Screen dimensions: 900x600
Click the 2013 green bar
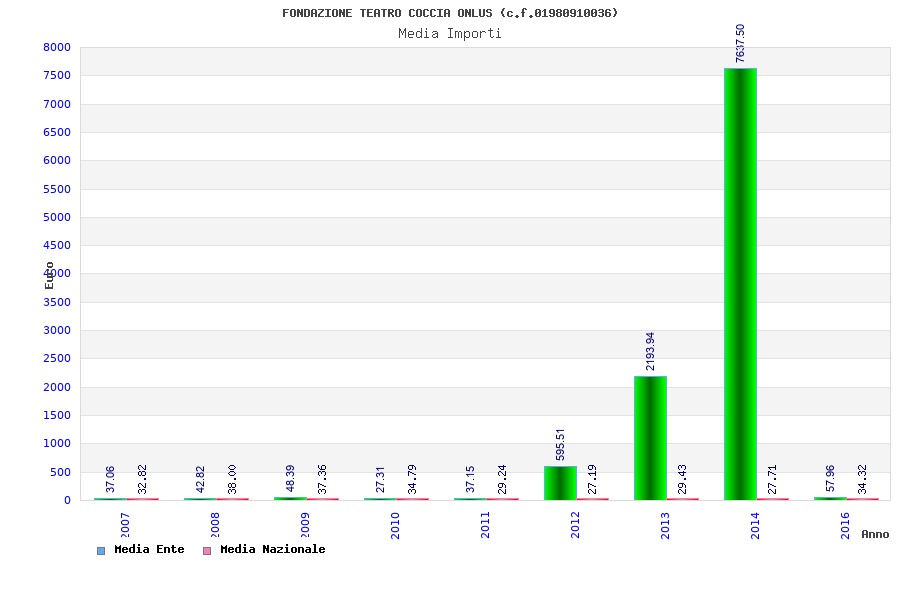coord(650,438)
